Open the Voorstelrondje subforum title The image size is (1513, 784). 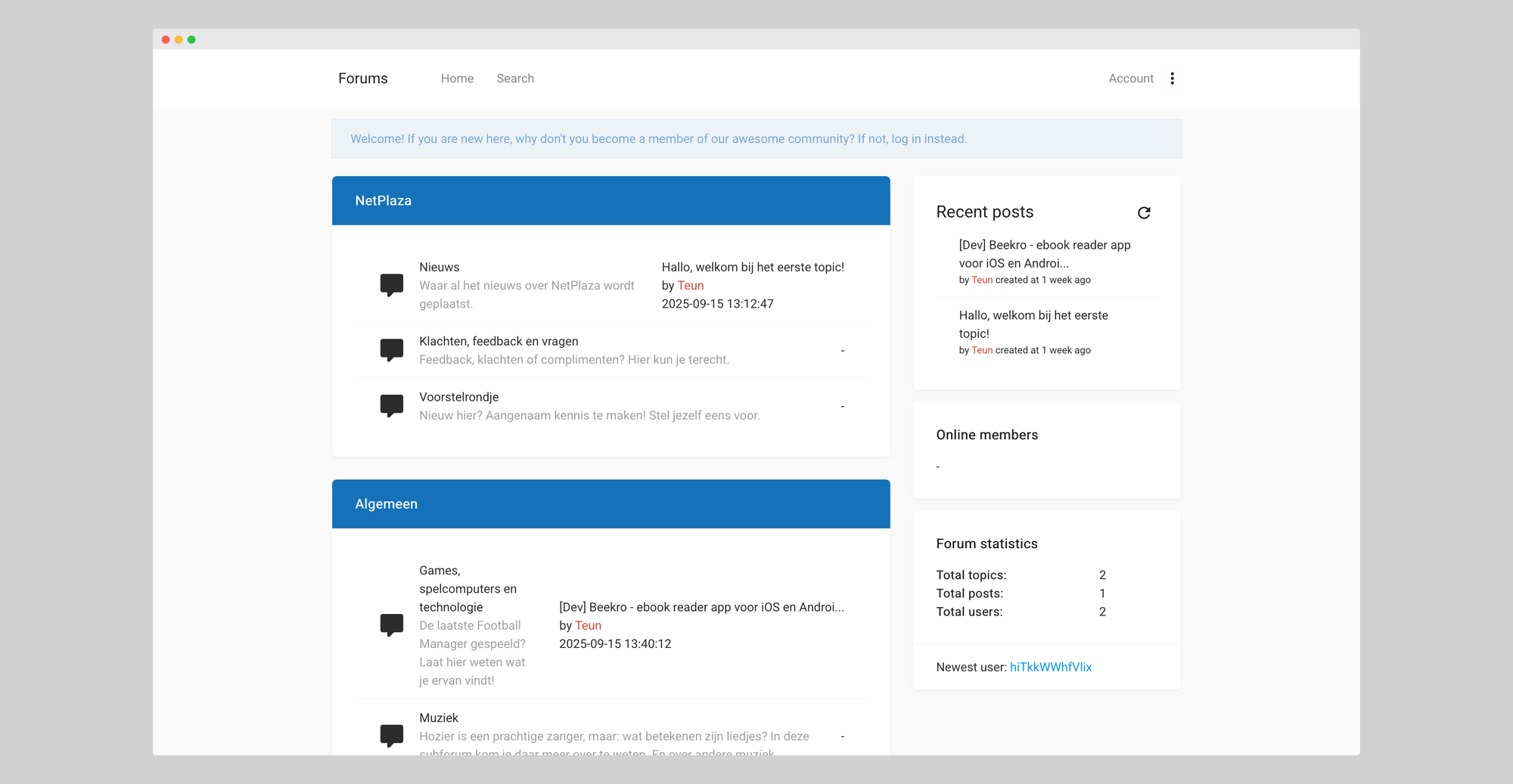pos(458,397)
